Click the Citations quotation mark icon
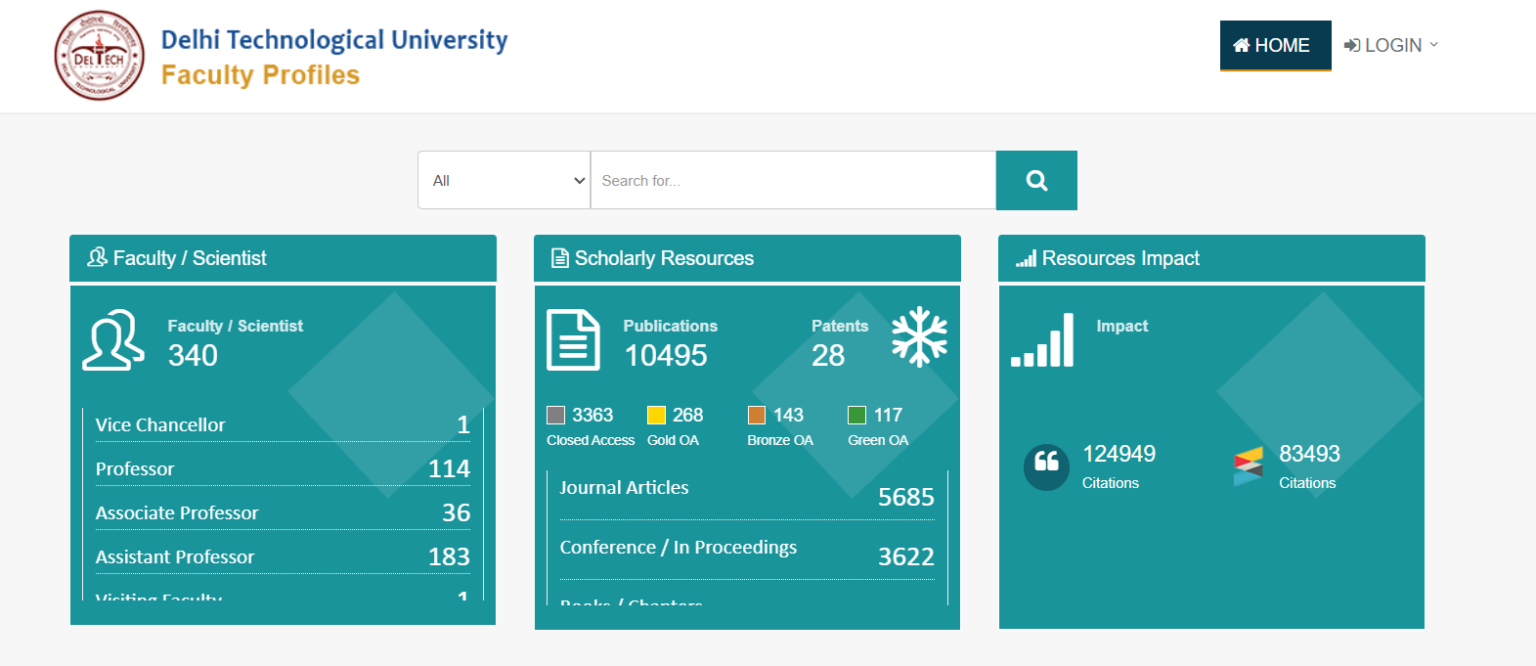 tap(1046, 466)
